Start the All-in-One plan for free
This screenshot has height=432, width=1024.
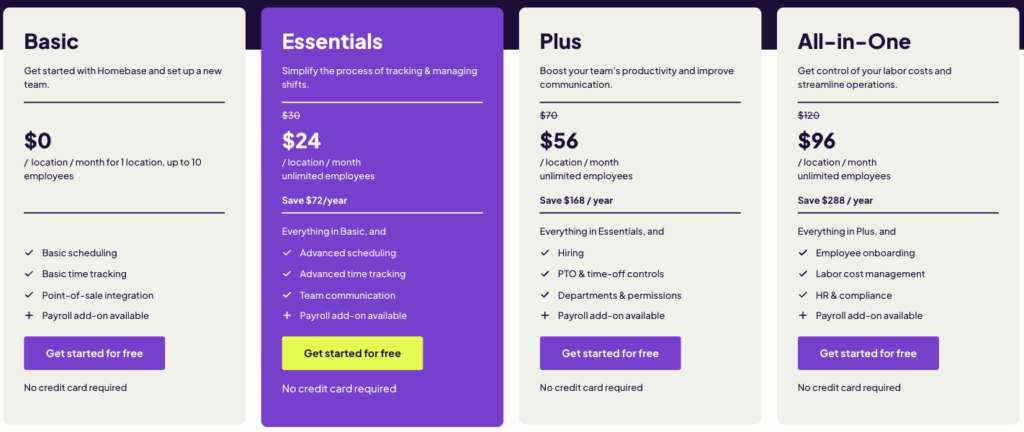(x=868, y=353)
